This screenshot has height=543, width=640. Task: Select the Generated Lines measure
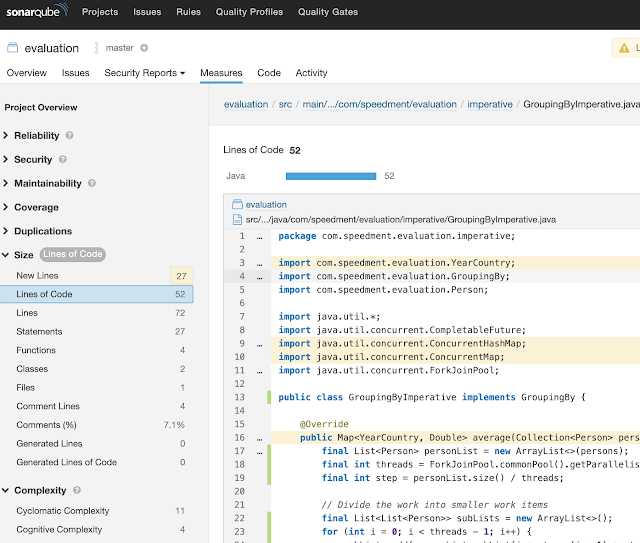tap(96, 443)
